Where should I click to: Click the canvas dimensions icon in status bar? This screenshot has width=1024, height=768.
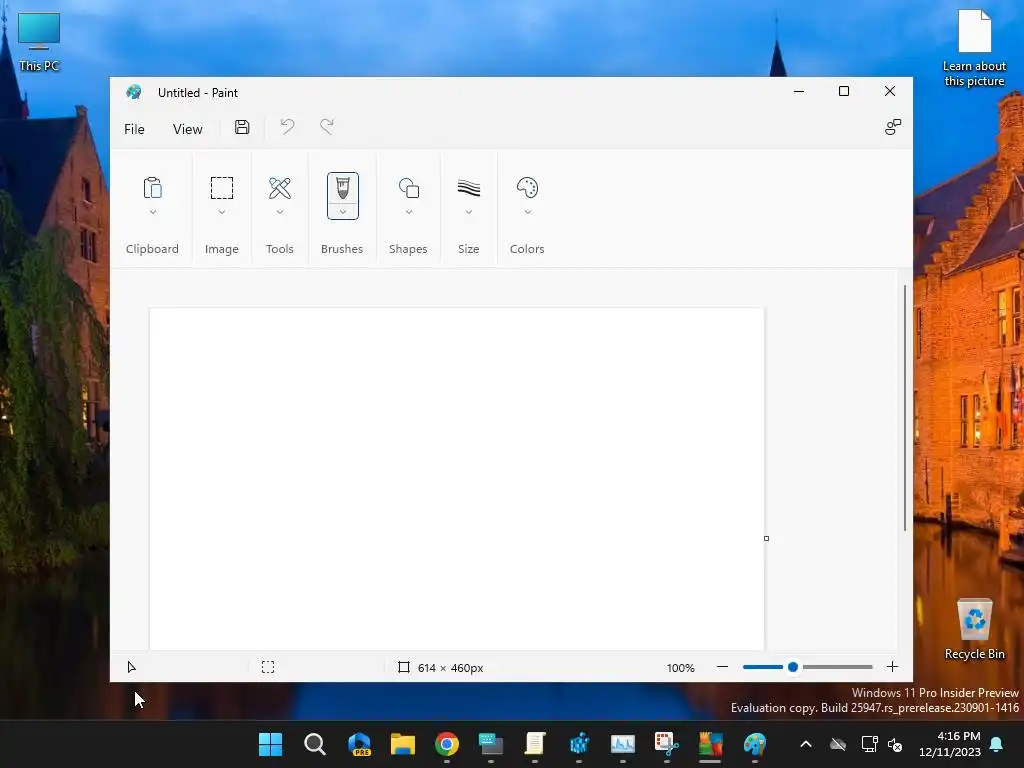point(404,667)
